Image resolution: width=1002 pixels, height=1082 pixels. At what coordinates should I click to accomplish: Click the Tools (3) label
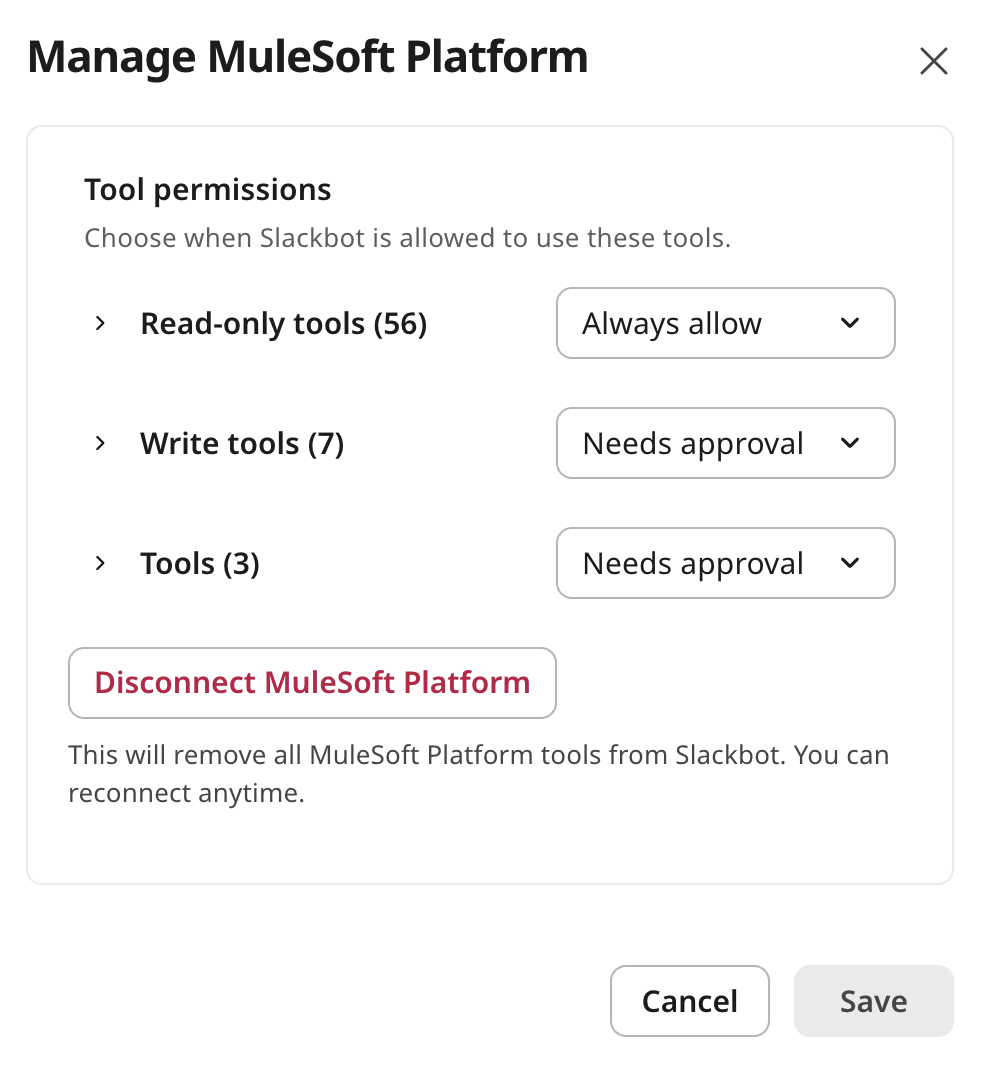(x=200, y=564)
